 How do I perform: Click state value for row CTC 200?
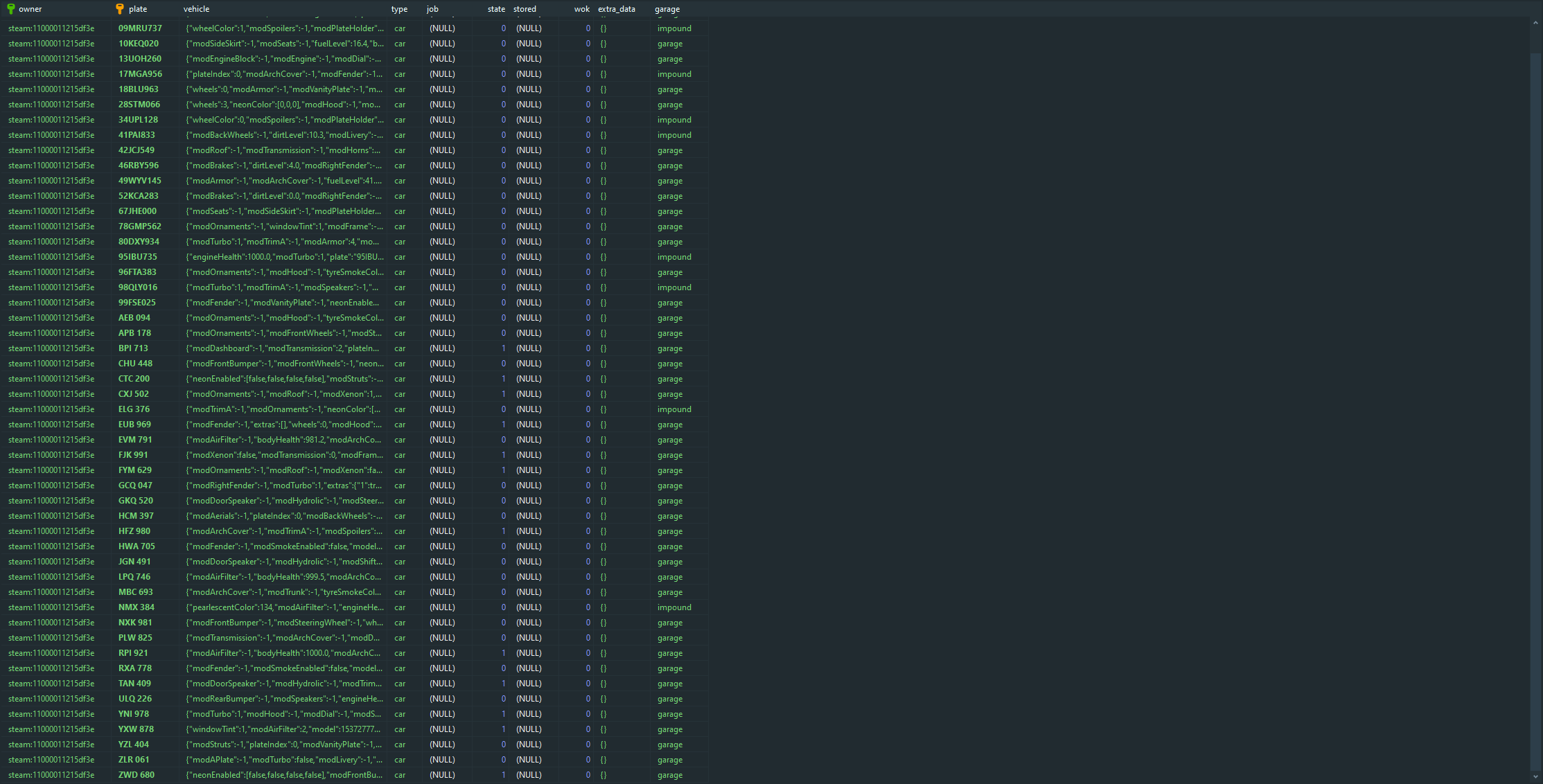(503, 379)
